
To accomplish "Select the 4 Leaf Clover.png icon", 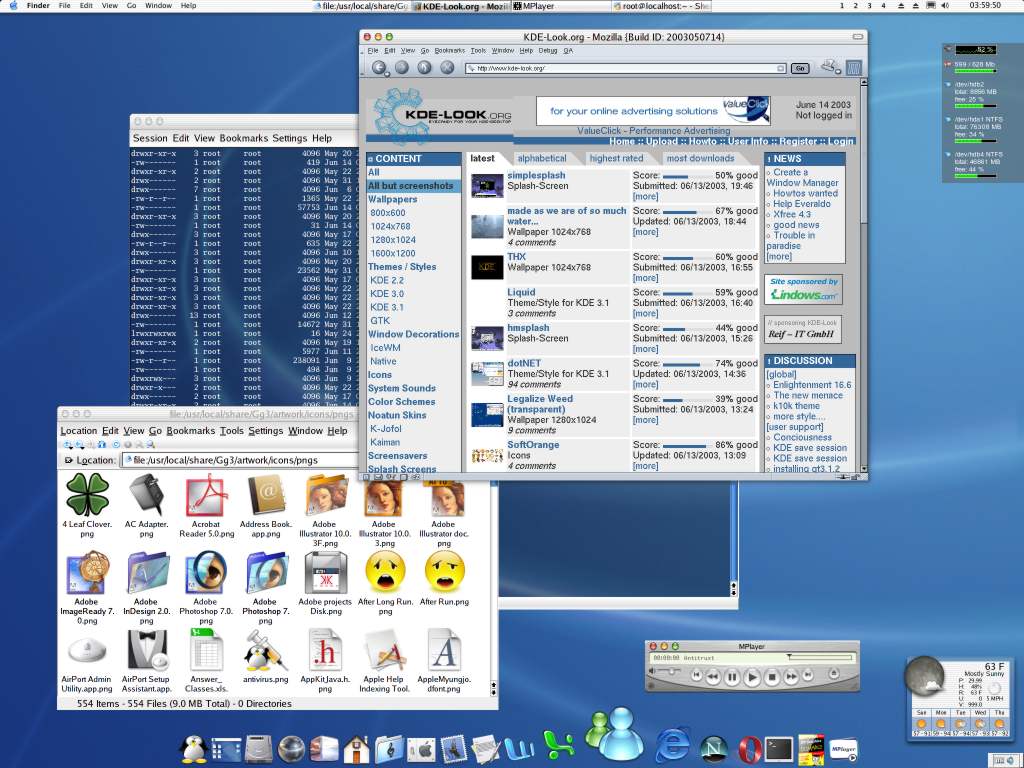I will (x=87, y=495).
